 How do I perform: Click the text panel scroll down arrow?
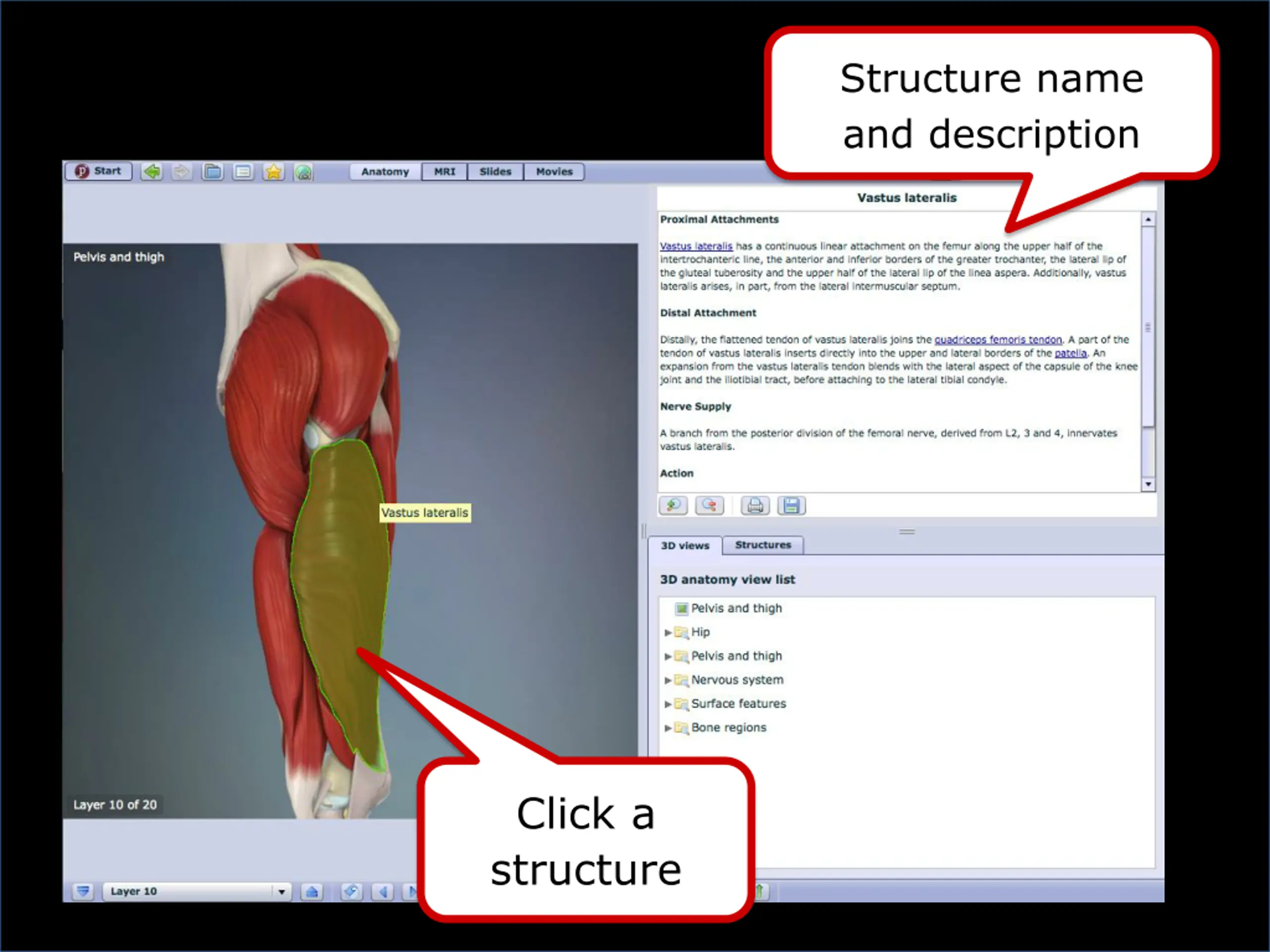(x=1147, y=484)
